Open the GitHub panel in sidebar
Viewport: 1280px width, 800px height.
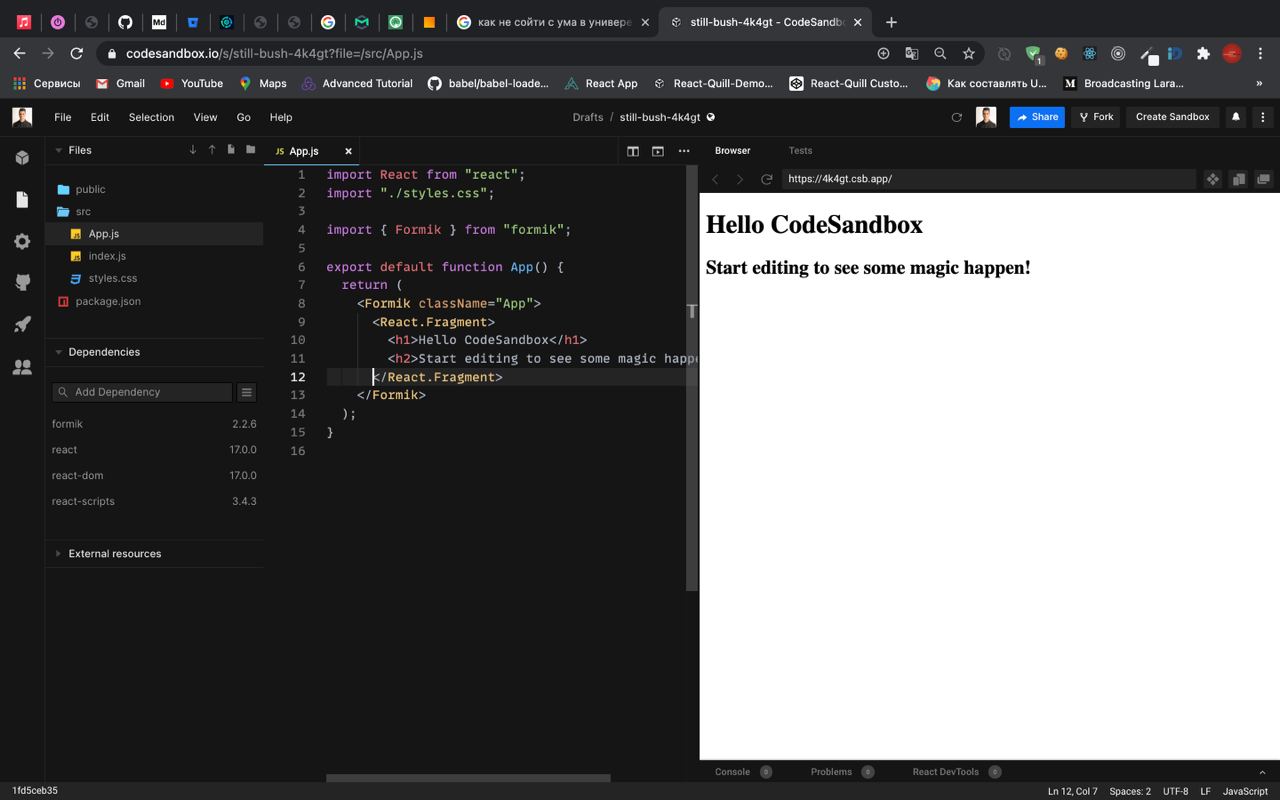22,283
